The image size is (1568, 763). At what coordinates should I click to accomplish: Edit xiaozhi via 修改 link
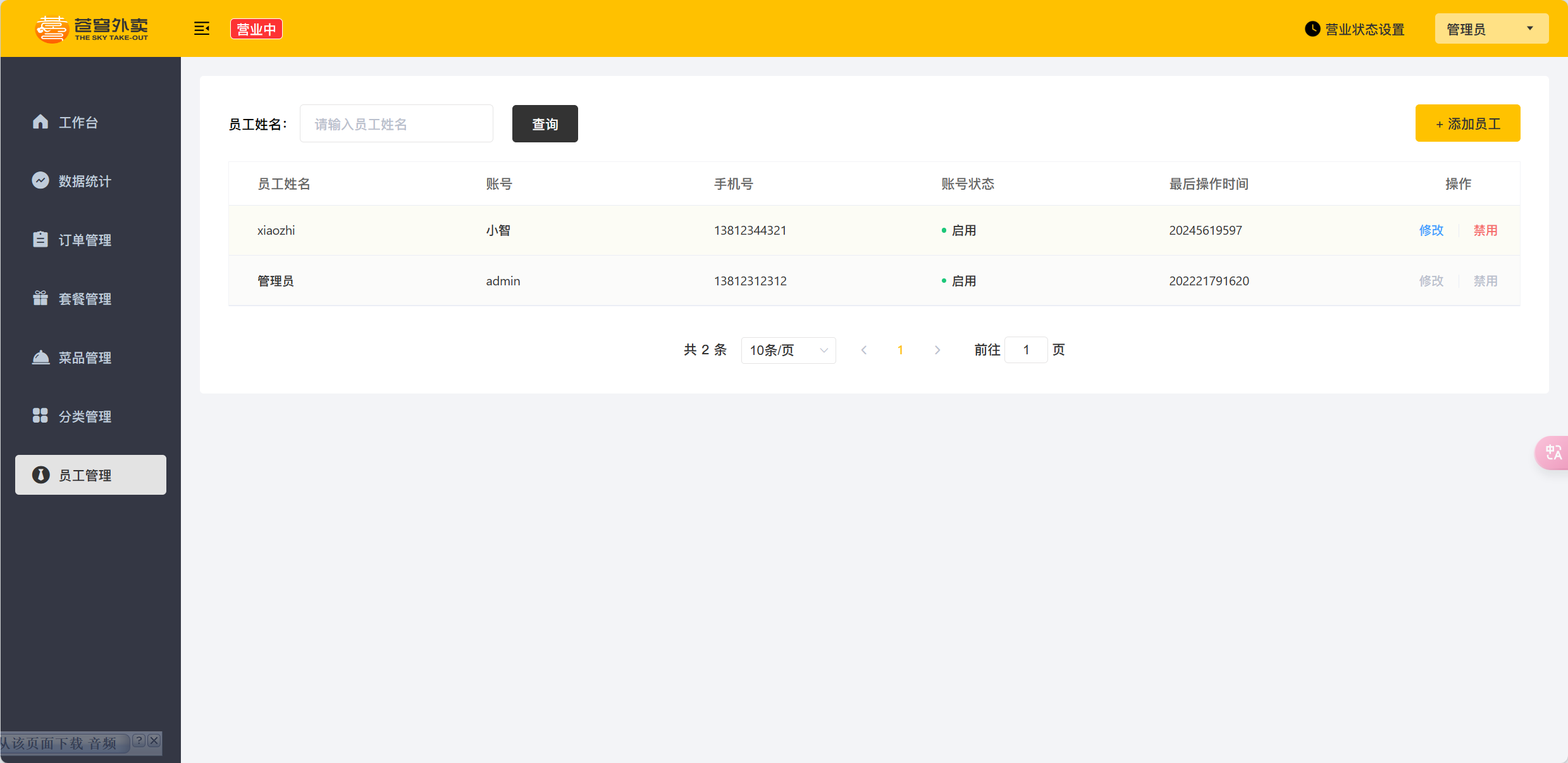pyautogui.click(x=1431, y=230)
